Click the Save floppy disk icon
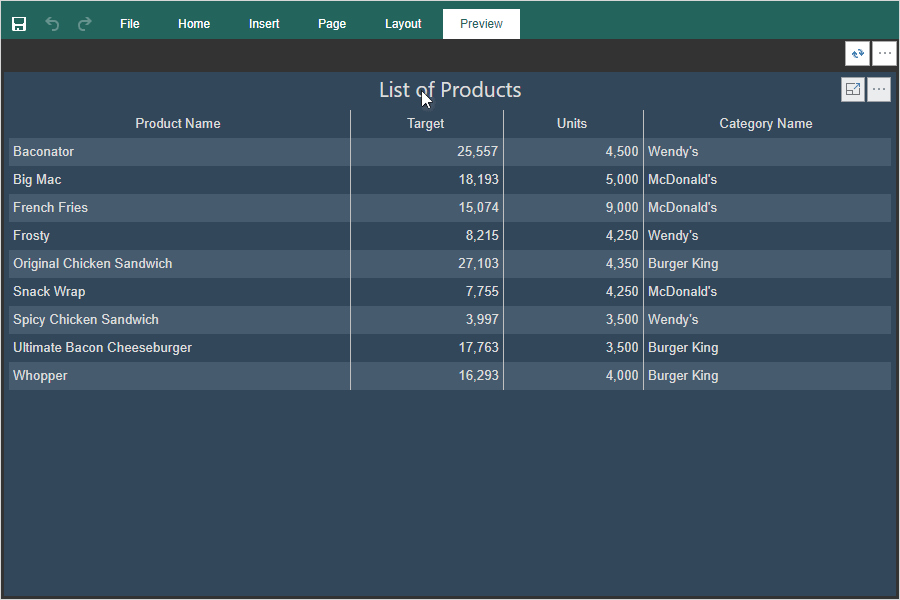 click(x=19, y=24)
